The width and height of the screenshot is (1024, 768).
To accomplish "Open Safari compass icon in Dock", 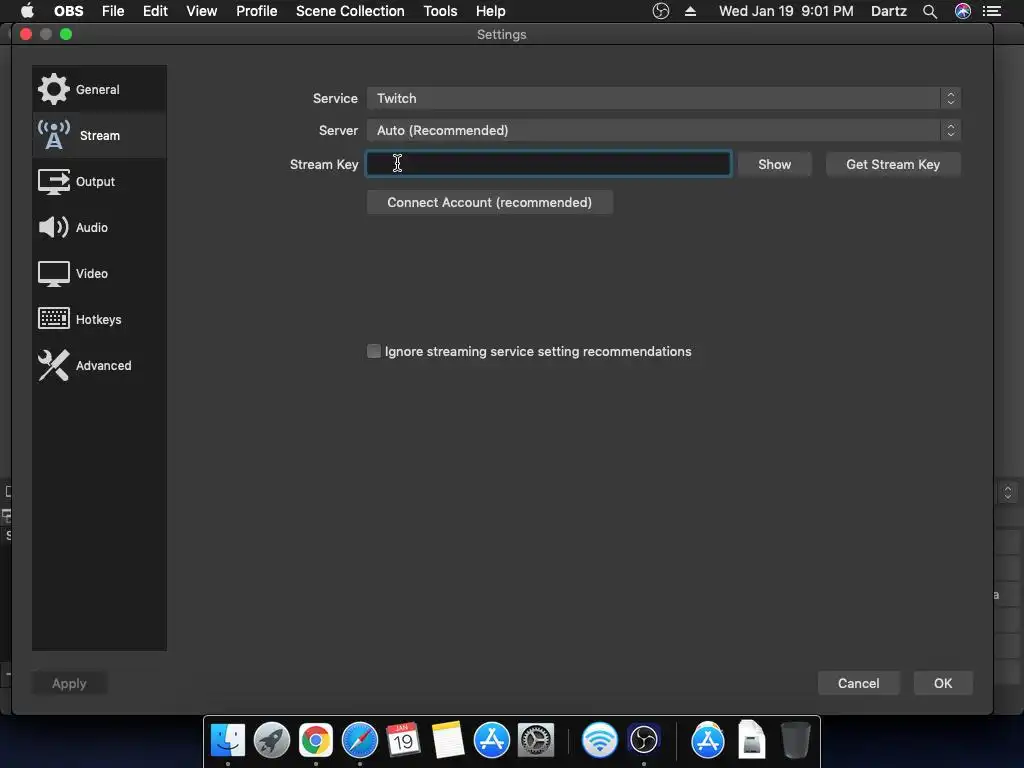I will (360, 740).
